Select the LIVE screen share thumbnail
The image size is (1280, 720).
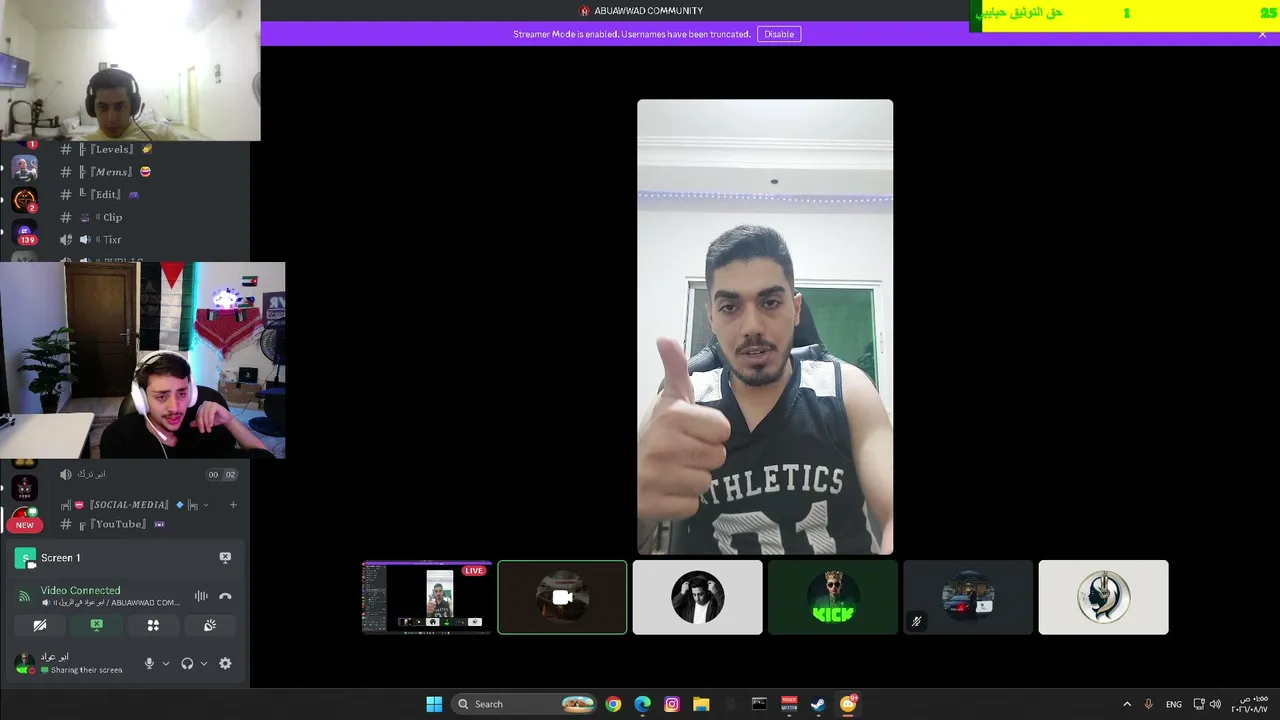click(x=427, y=597)
